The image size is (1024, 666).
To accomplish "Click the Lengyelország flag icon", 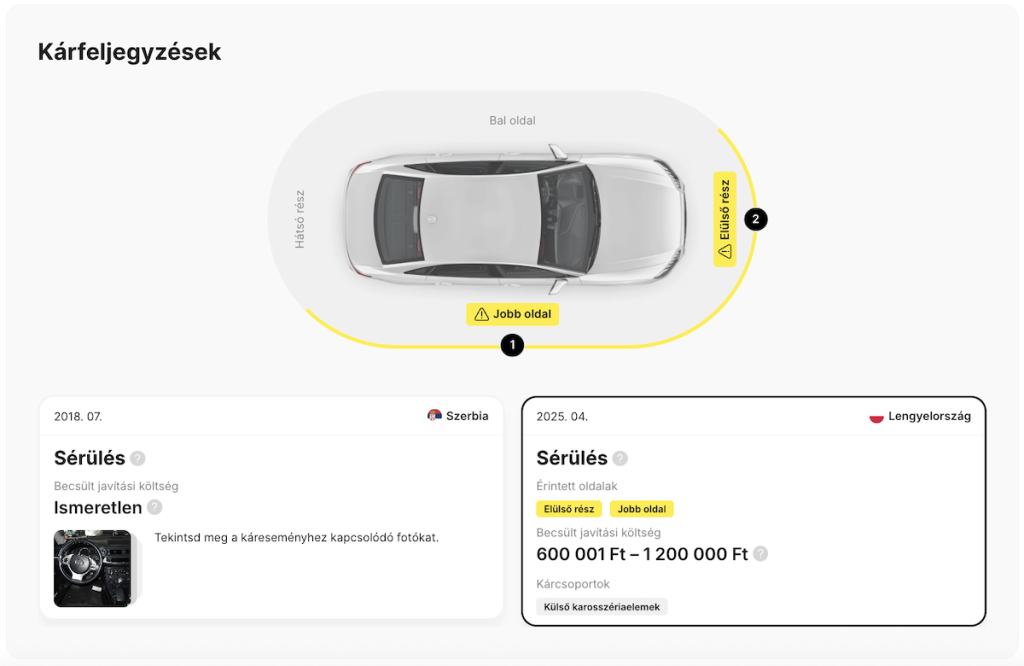I will 878,416.
